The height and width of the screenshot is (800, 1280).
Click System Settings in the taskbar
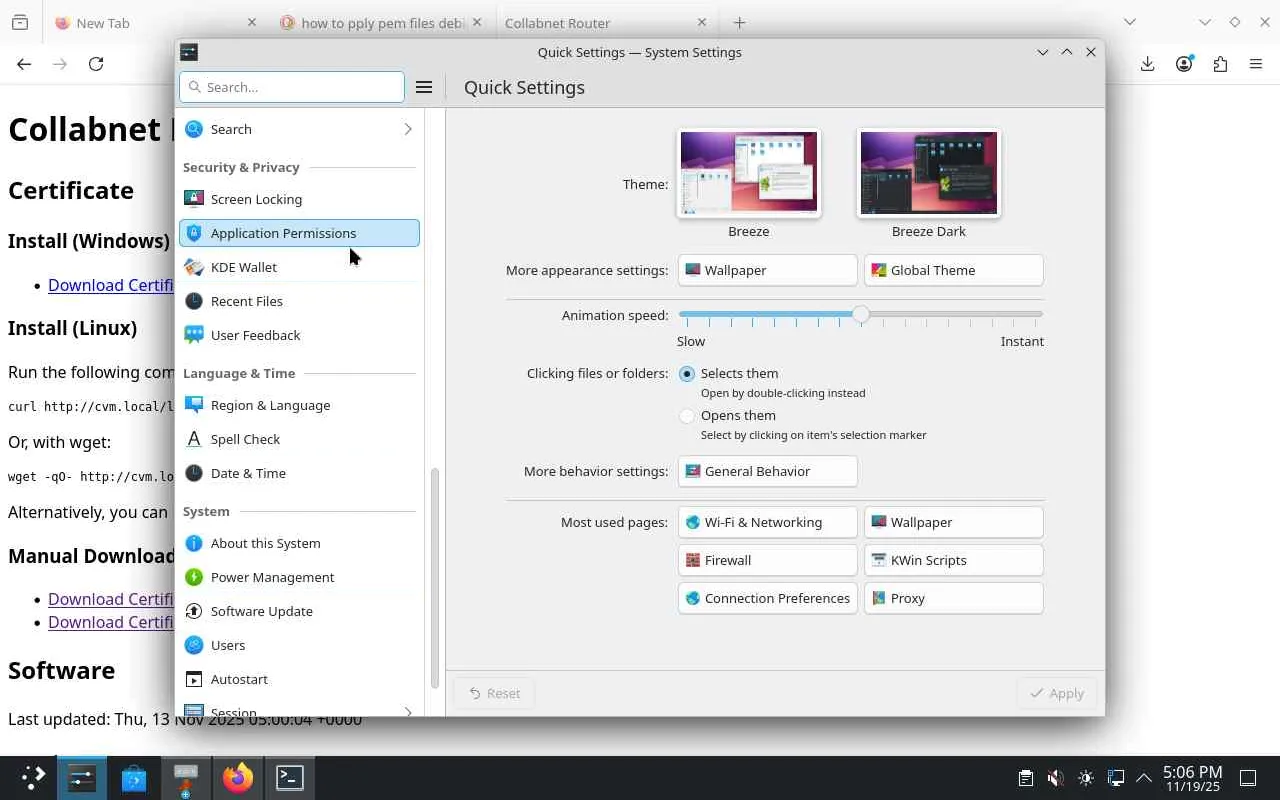click(x=81, y=777)
